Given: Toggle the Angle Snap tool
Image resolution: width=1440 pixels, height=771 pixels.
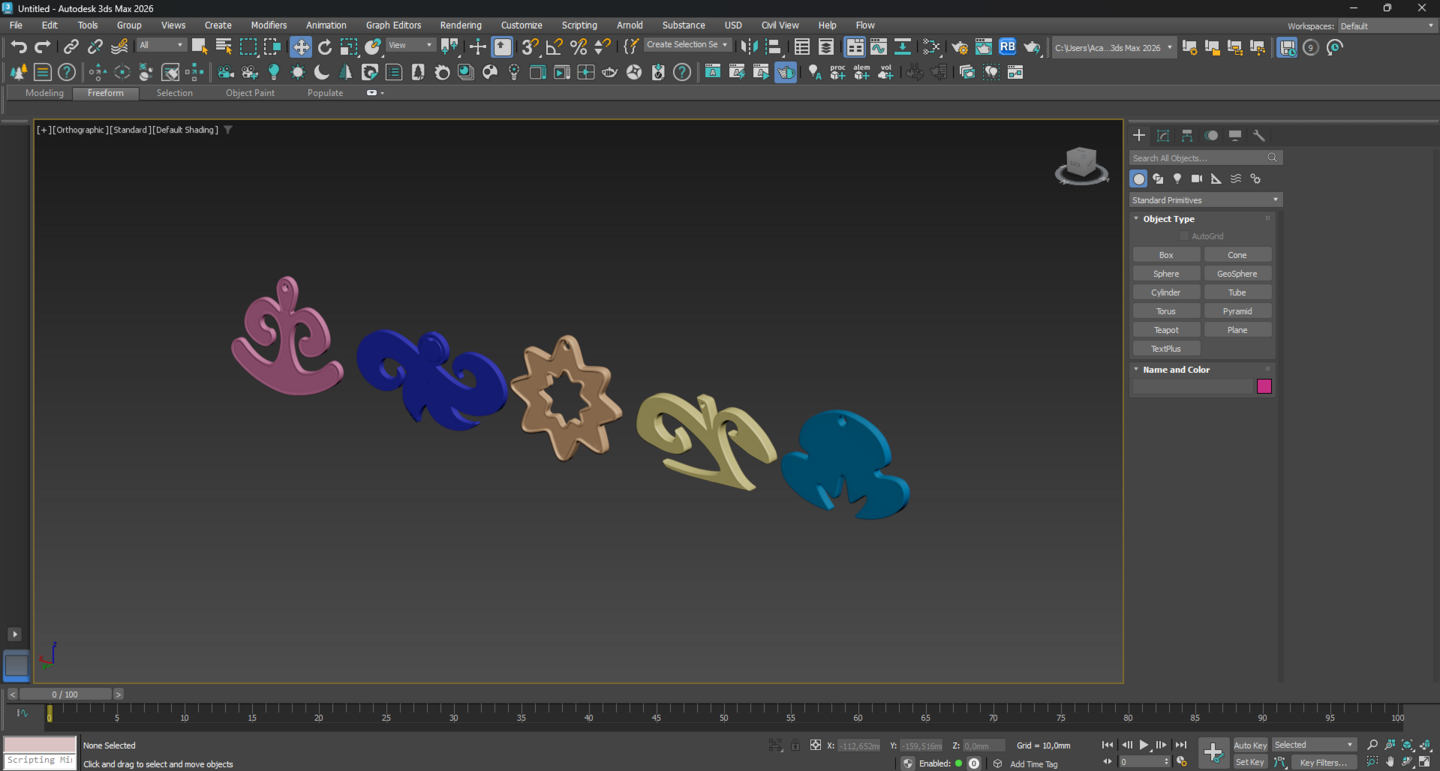Looking at the screenshot, I should 554,47.
